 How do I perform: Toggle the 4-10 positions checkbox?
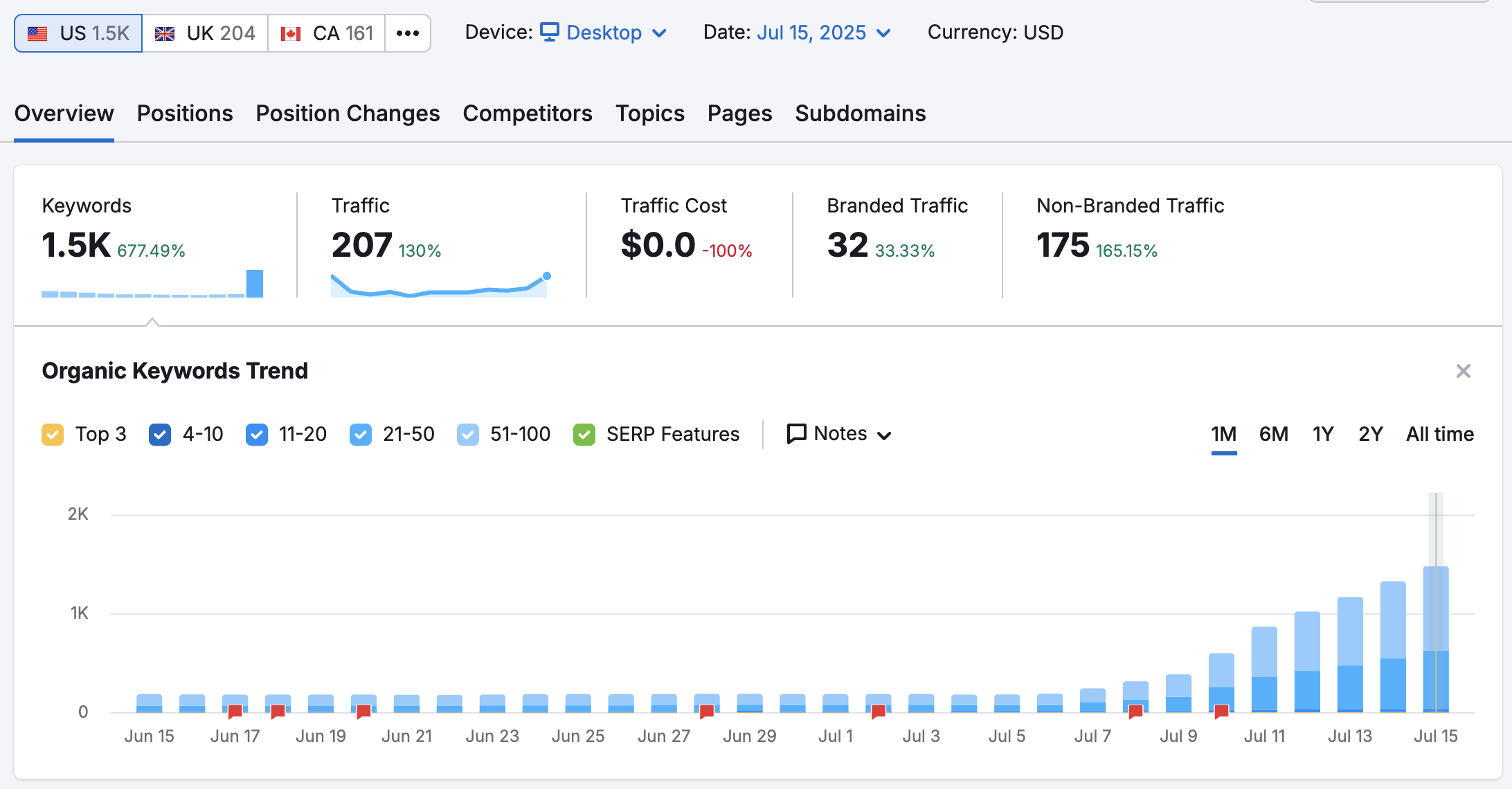(x=160, y=435)
